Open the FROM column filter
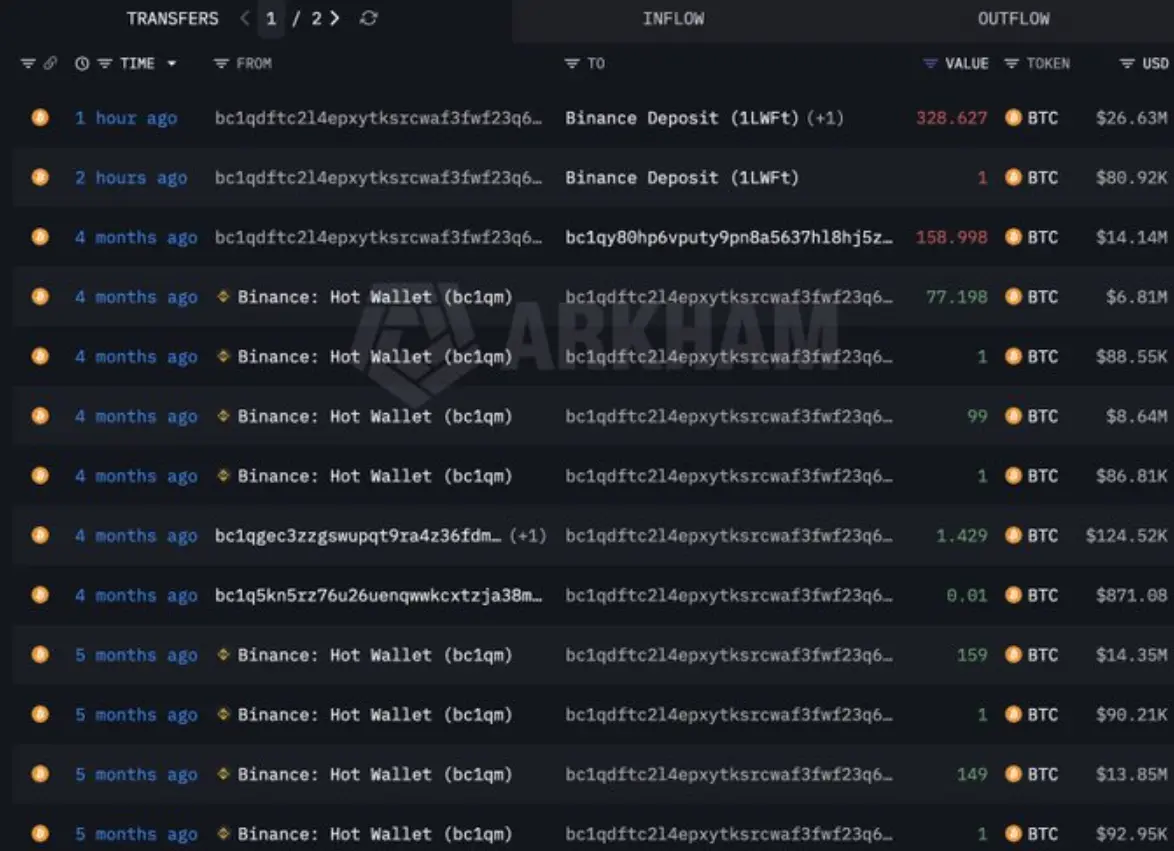The width and height of the screenshot is (1174, 851). (x=221, y=64)
